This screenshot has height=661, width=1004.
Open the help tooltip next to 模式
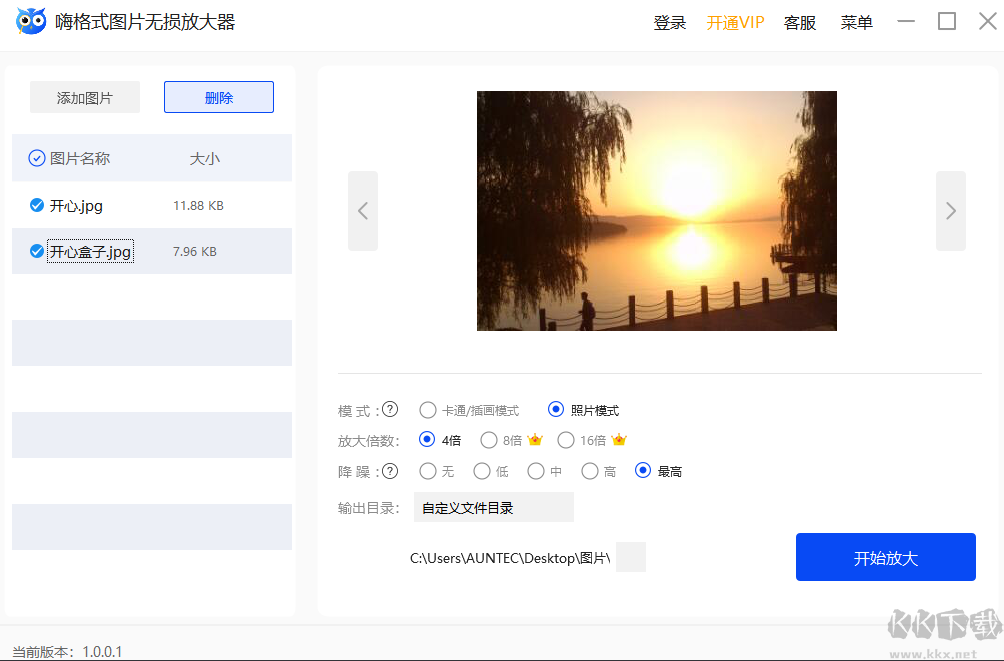pos(389,409)
